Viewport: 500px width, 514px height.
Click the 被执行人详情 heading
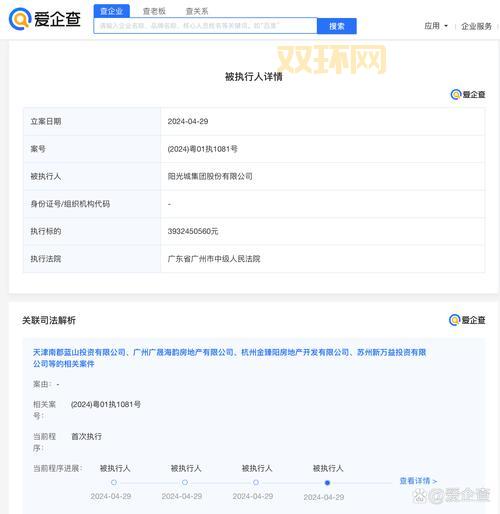(253, 77)
